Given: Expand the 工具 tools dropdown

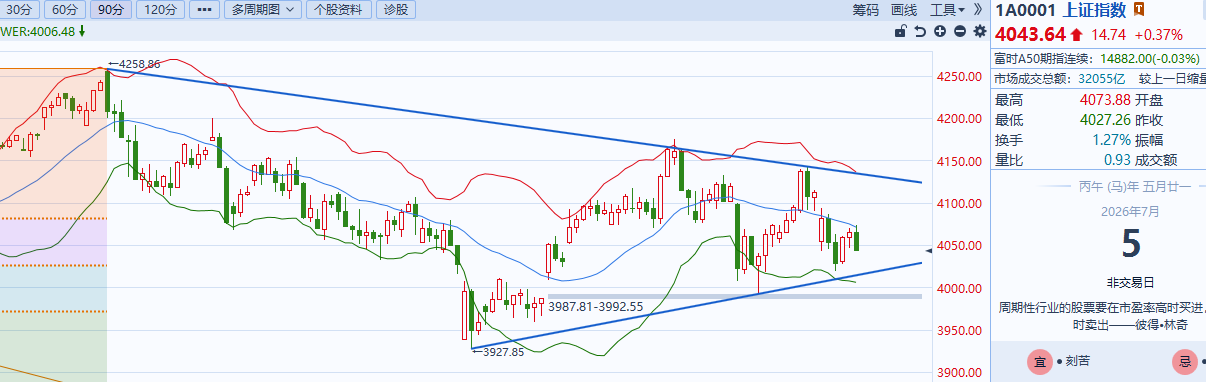Looking at the screenshot, I should [x=948, y=9].
